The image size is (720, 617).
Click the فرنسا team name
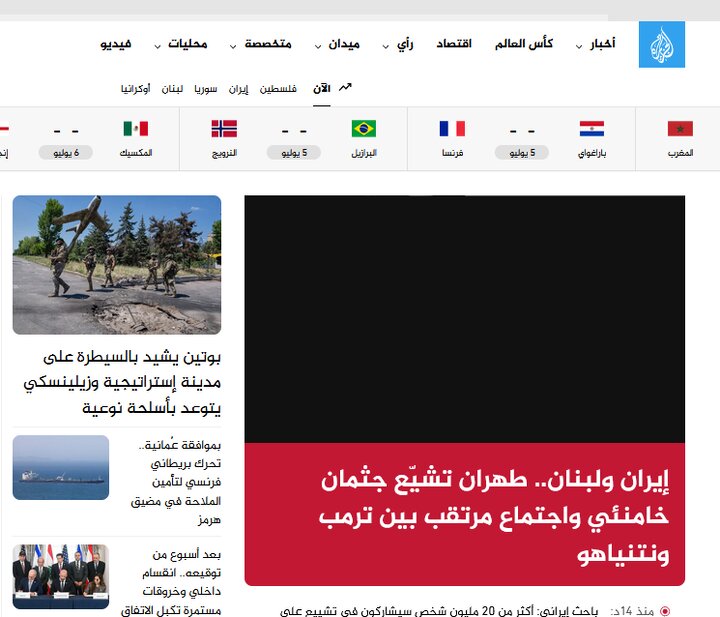click(x=452, y=153)
